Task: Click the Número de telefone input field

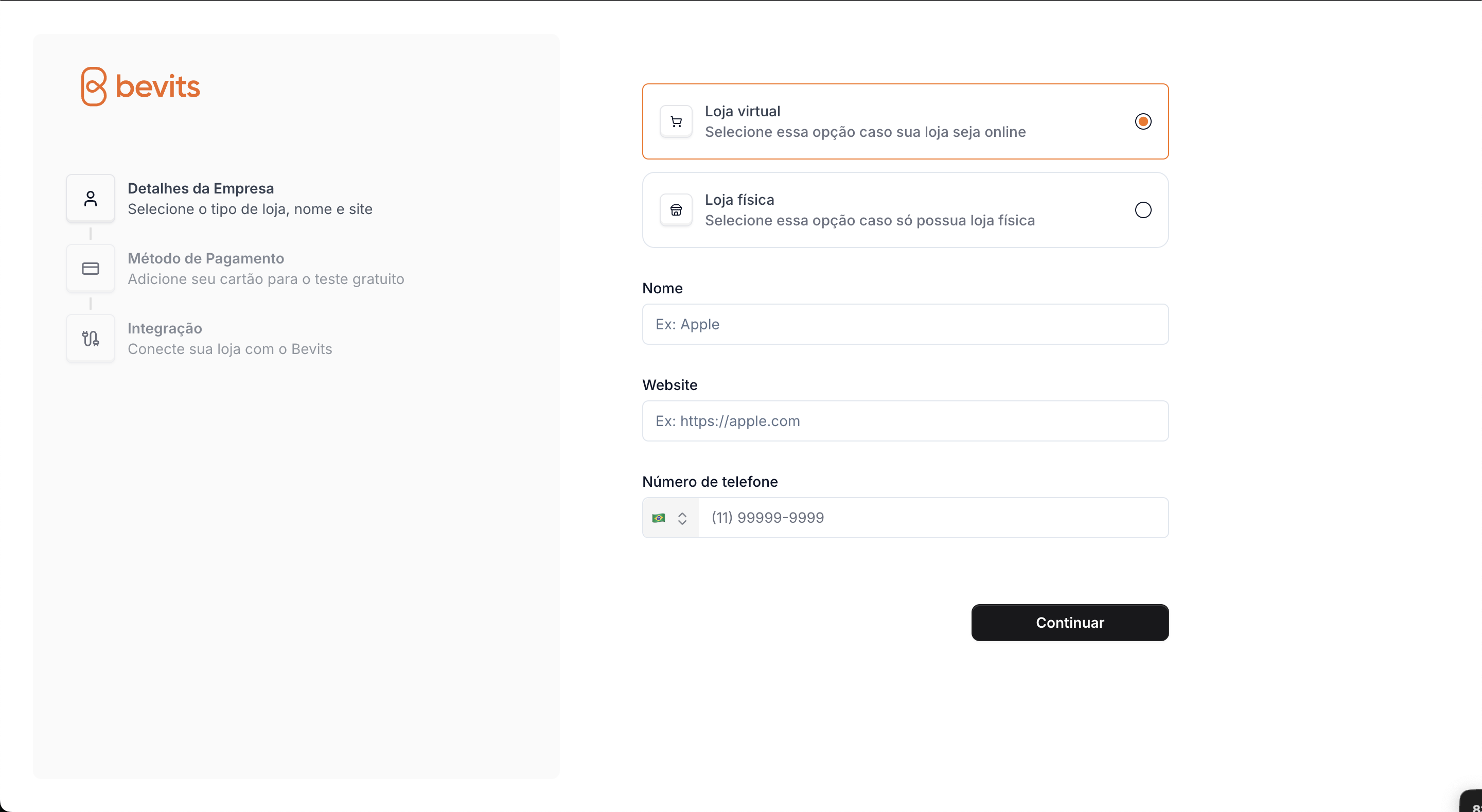Action: (x=932, y=518)
